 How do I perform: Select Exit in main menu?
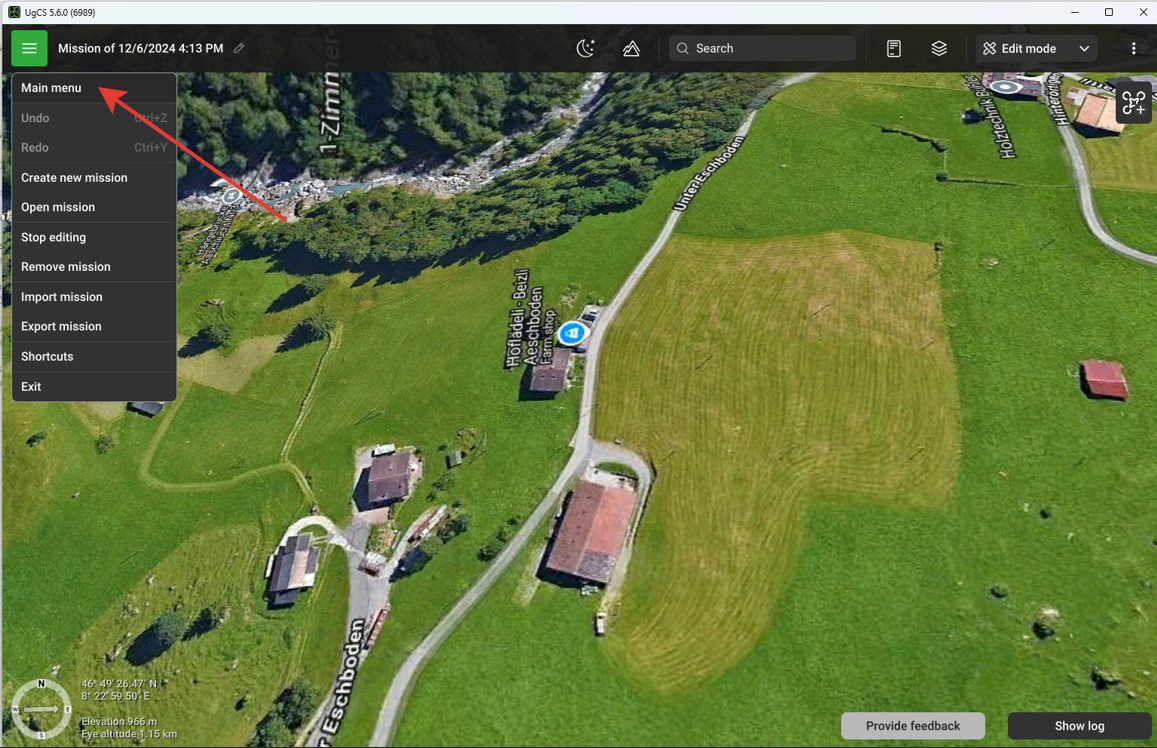coord(94,387)
